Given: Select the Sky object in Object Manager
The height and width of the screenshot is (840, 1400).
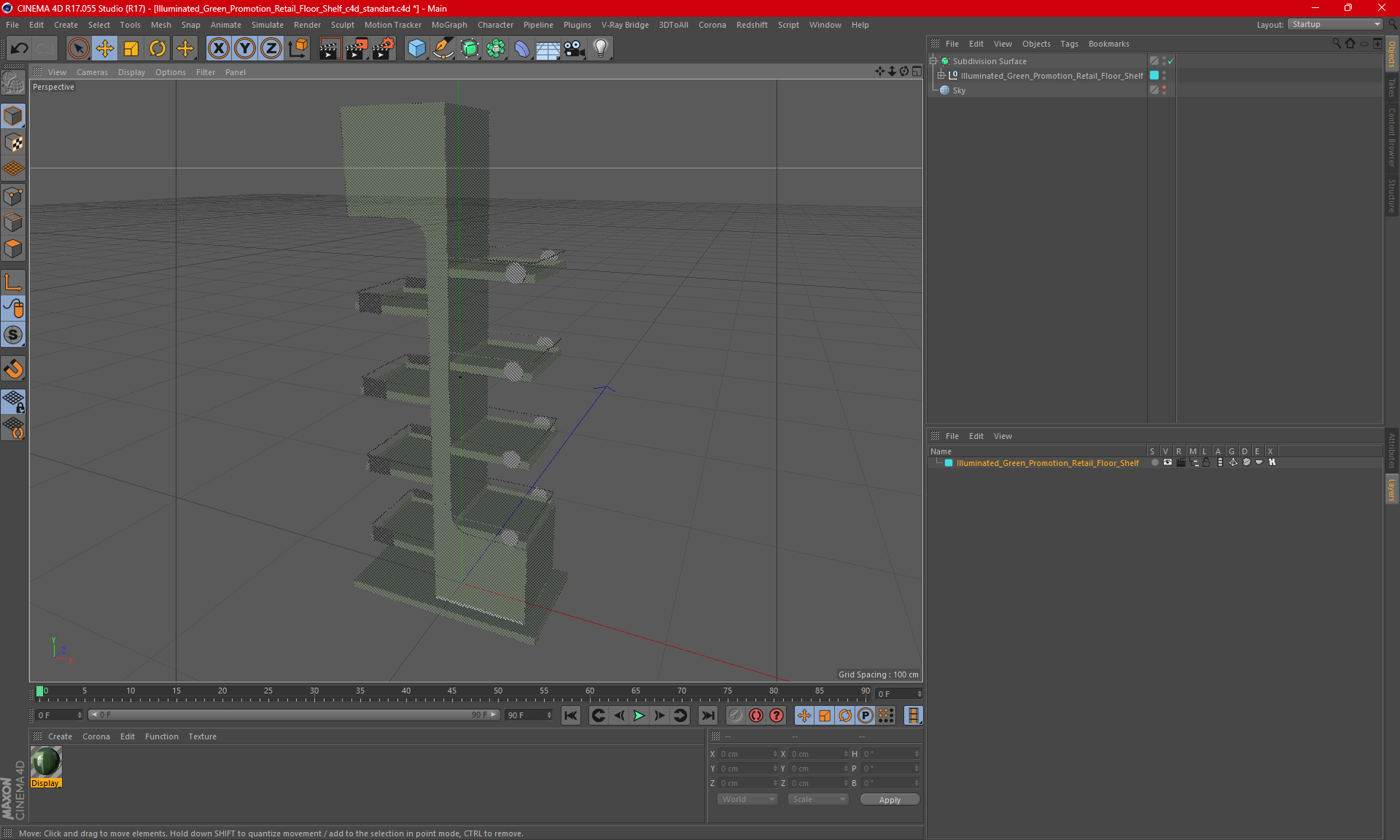Looking at the screenshot, I should pos(959,90).
